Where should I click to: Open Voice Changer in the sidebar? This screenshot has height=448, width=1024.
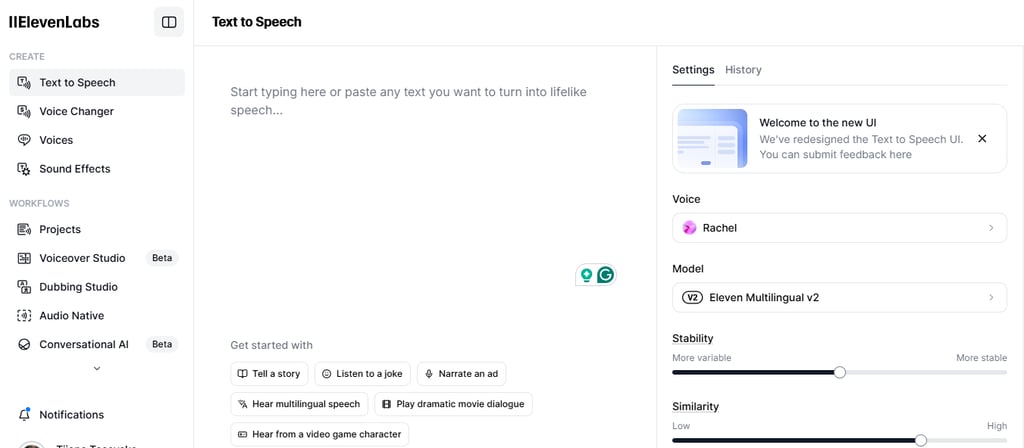pyautogui.click(x=97, y=111)
